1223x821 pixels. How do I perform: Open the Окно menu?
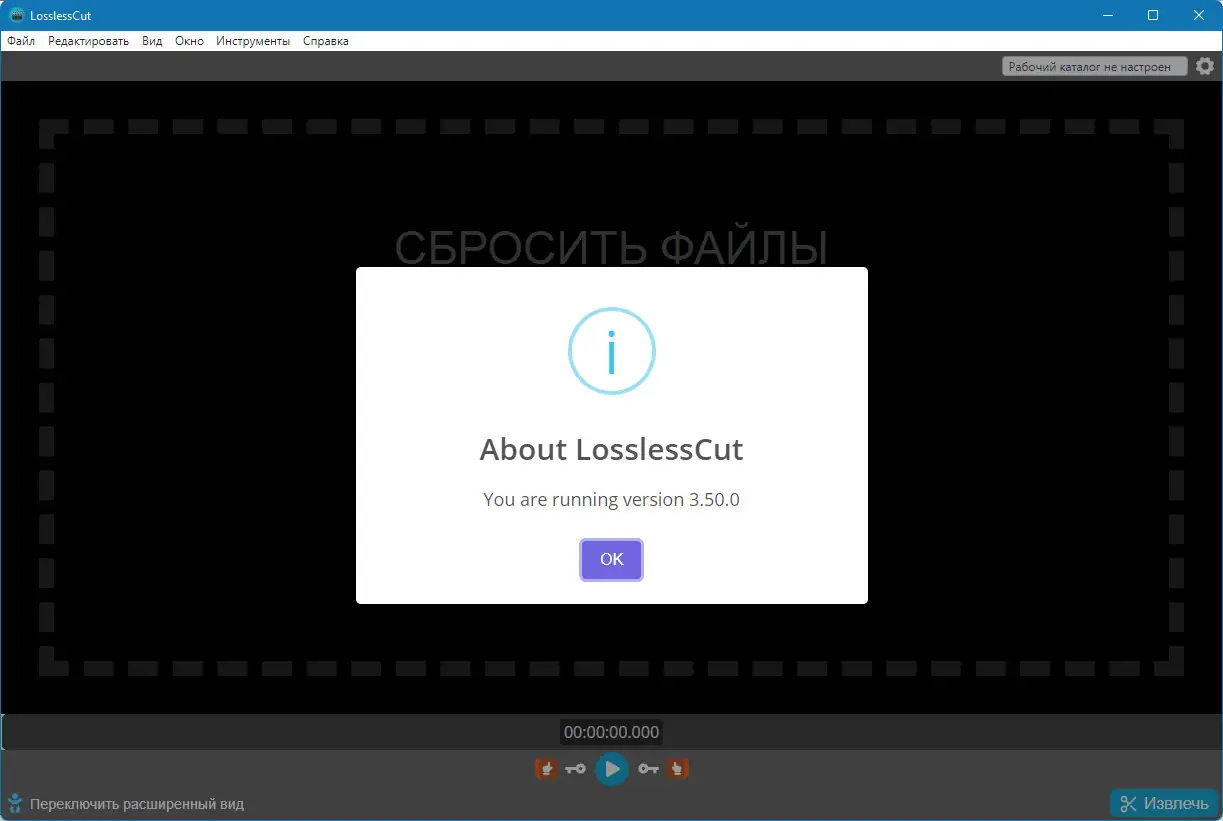(189, 41)
